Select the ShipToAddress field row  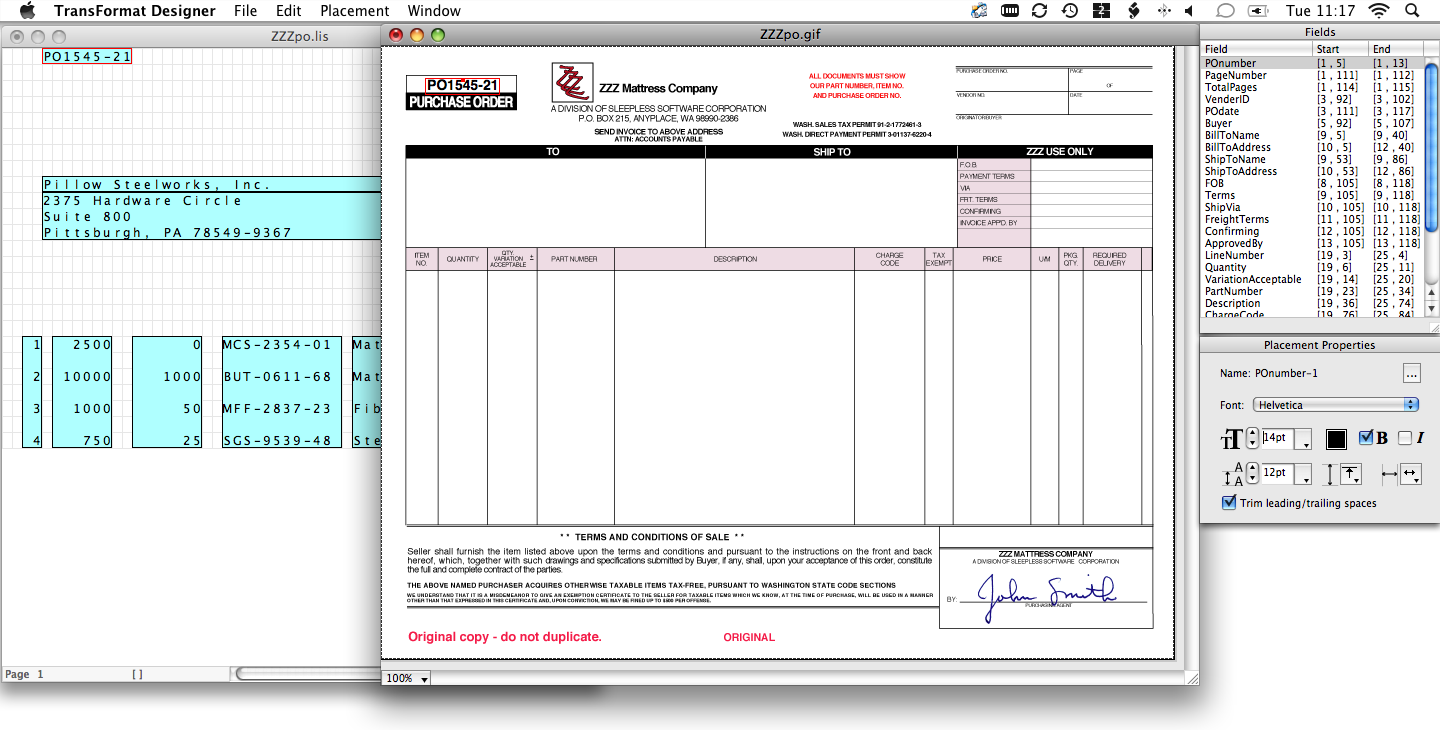1312,171
